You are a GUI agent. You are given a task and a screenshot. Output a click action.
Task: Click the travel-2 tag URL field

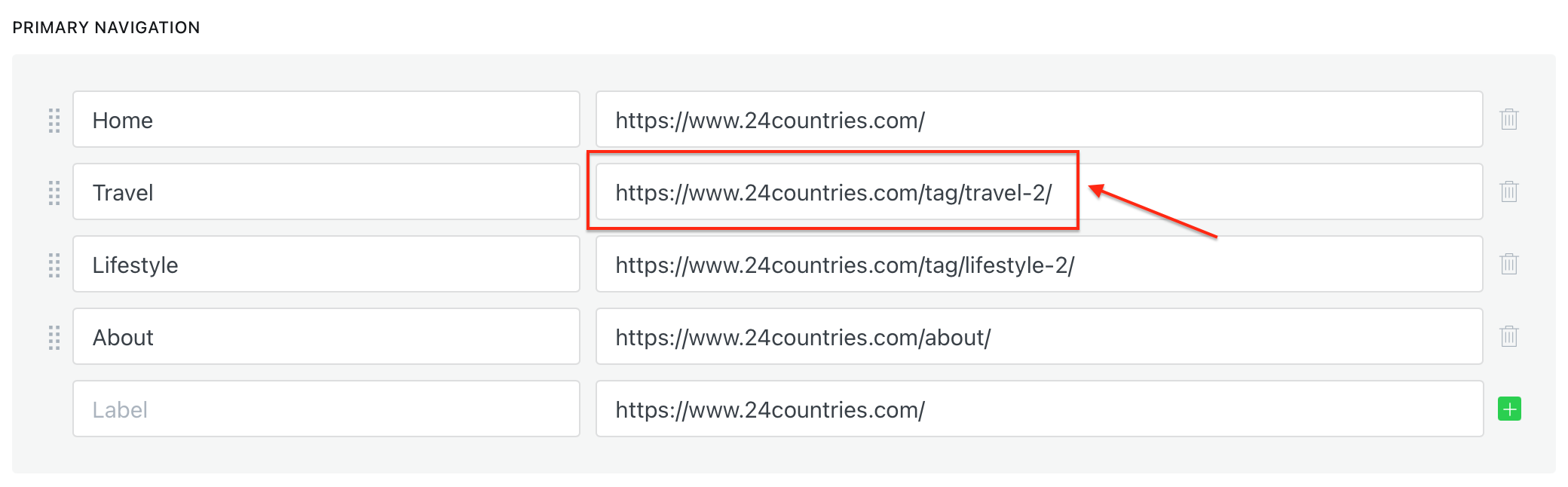pos(833,192)
